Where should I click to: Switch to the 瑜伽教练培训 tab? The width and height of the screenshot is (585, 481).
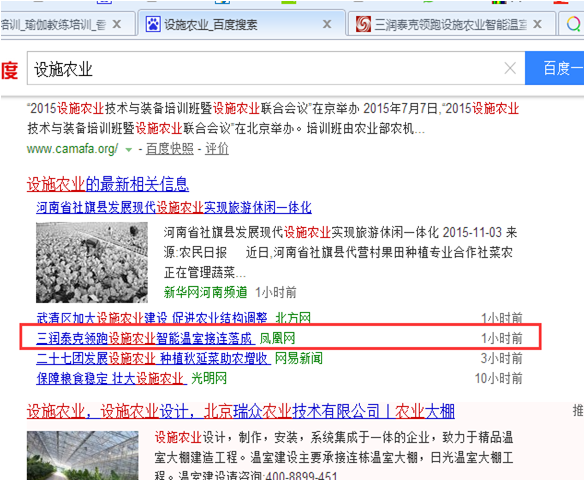point(68,24)
